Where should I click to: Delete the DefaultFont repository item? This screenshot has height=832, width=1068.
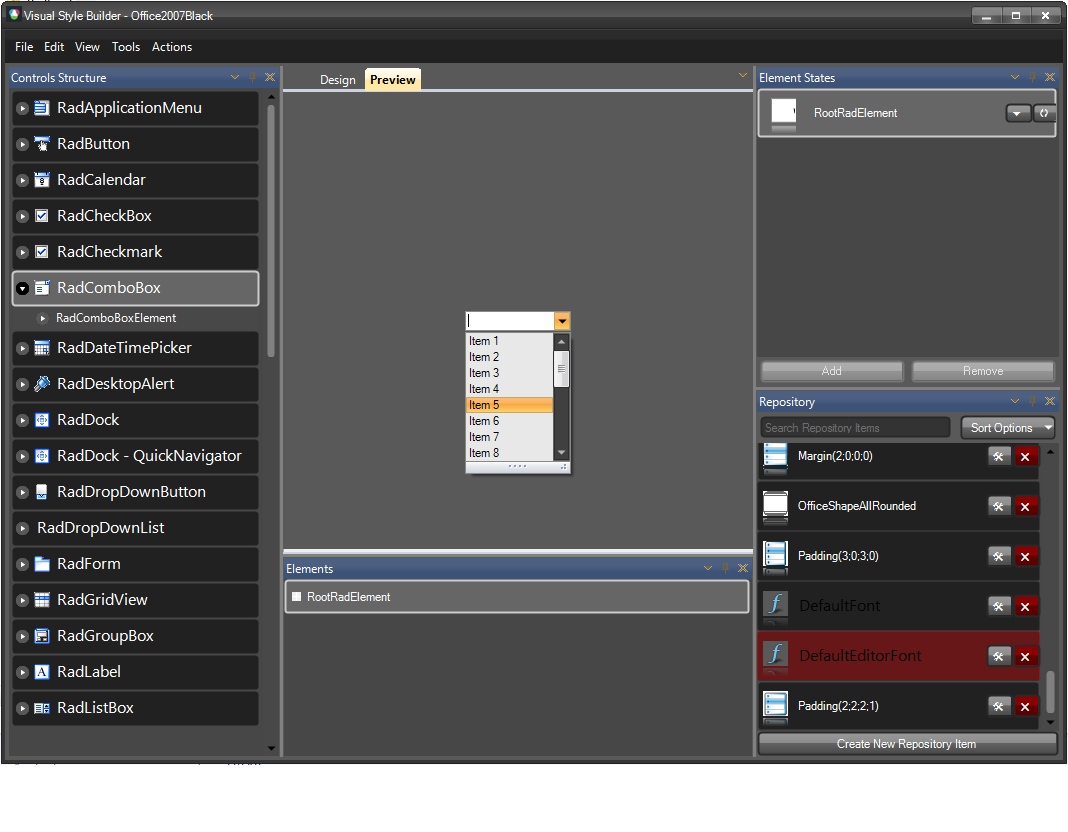(1025, 607)
